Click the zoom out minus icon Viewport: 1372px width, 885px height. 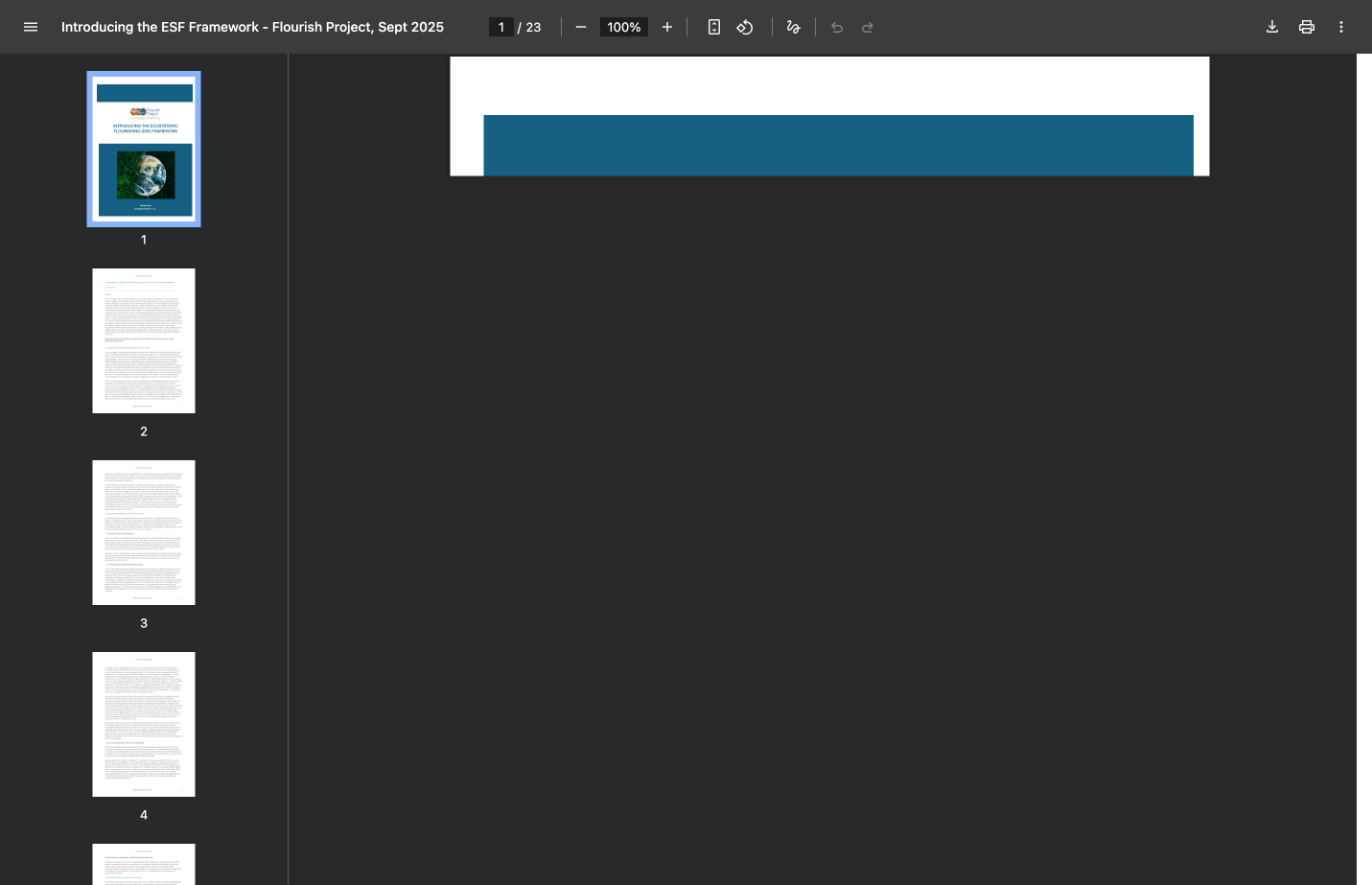click(581, 27)
